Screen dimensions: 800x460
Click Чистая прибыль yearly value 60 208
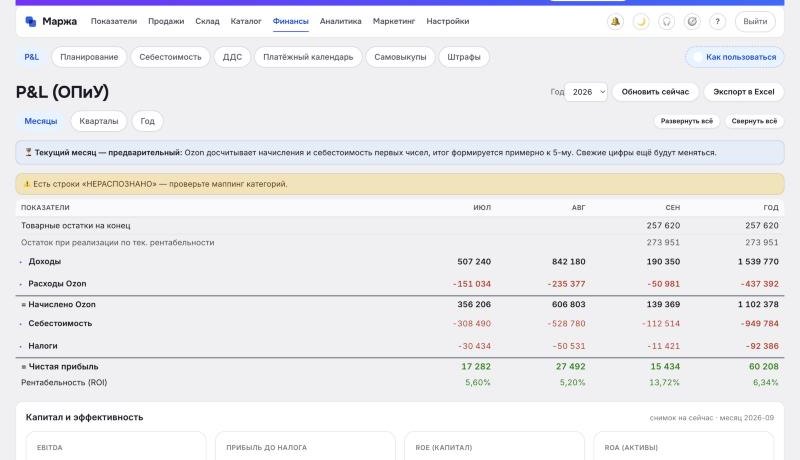click(x=764, y=367)
